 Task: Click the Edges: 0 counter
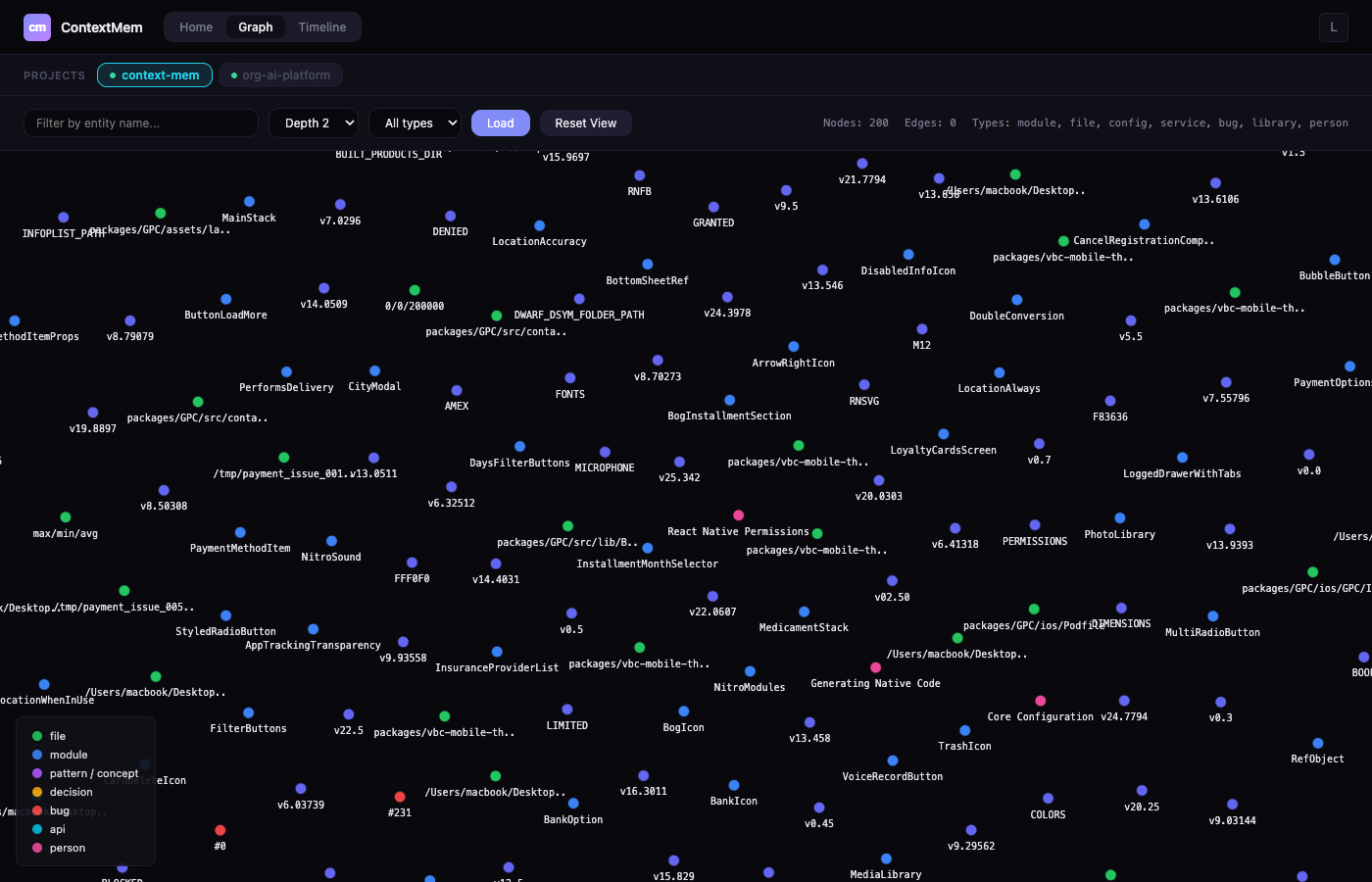coord(930,122)
